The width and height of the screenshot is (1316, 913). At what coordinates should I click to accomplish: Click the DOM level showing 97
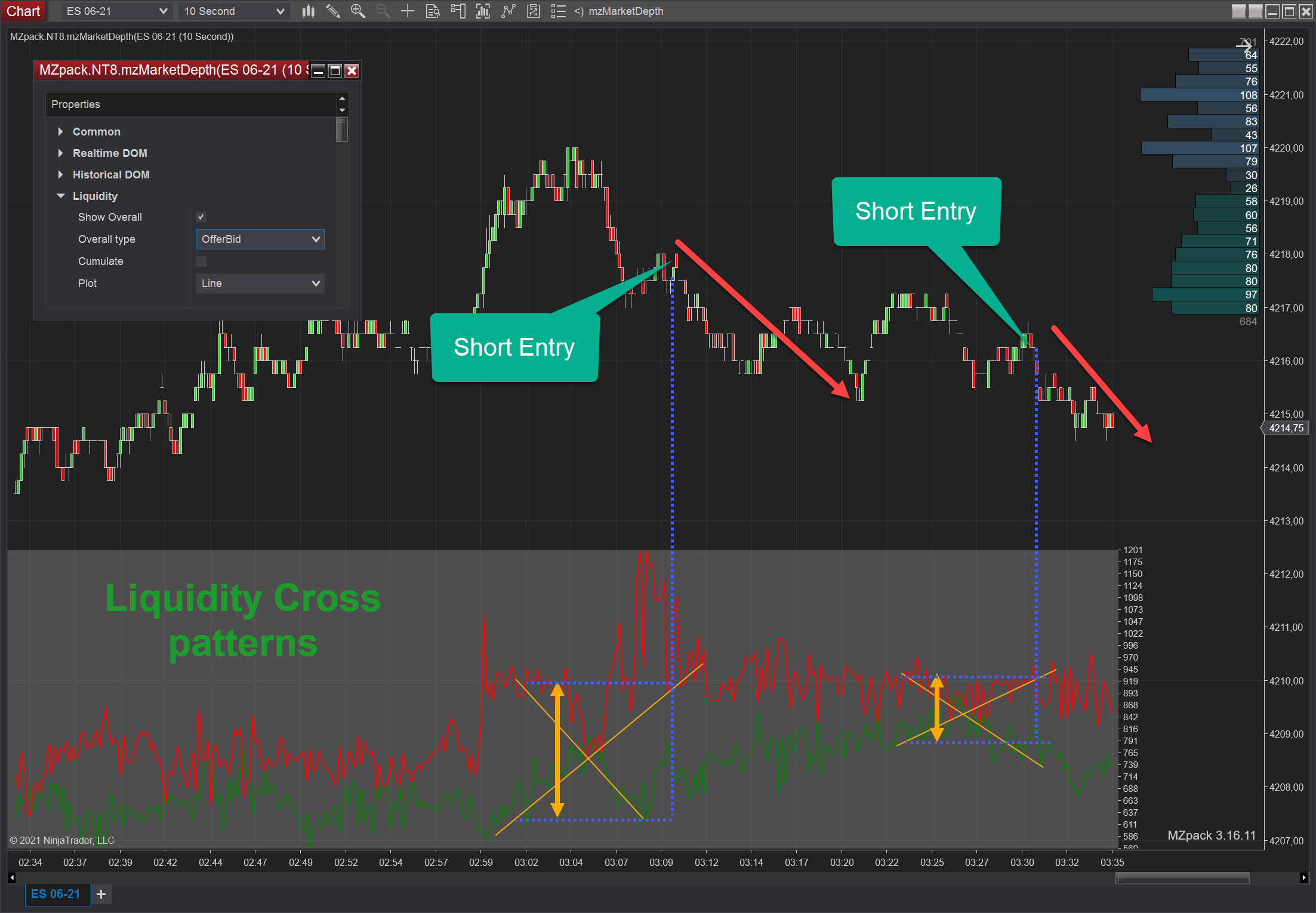[x=1206, y=294]
